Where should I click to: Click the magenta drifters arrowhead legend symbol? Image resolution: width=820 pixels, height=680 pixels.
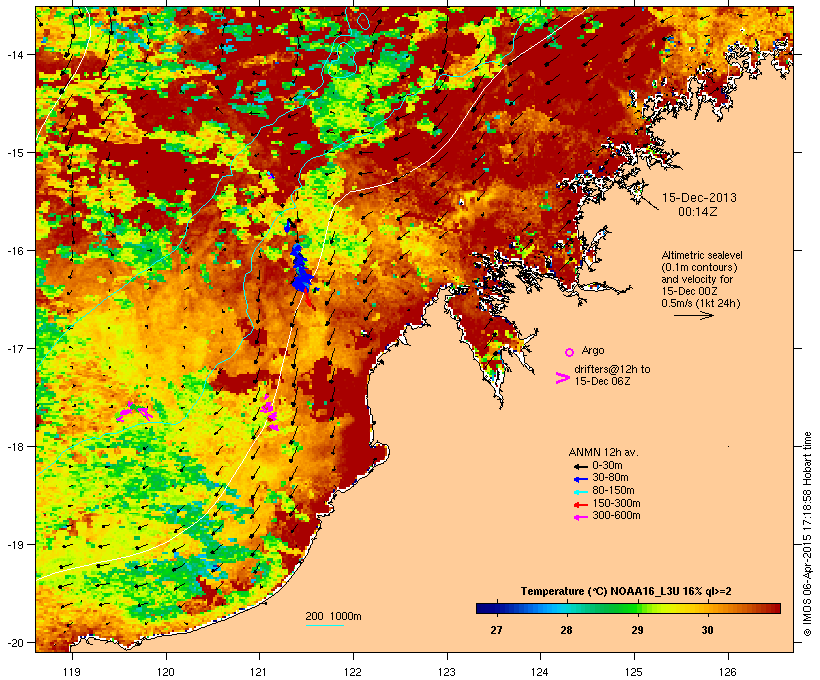tap(562, 378)
